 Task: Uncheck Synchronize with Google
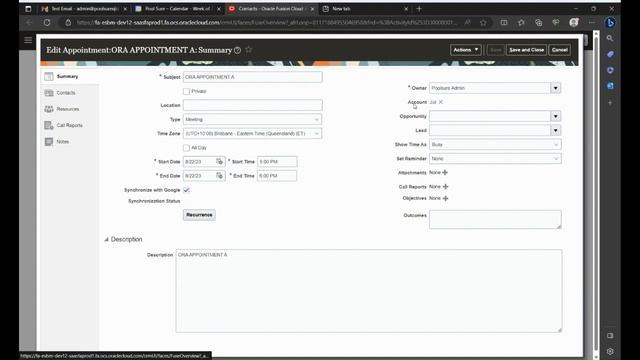pos(187,190)
